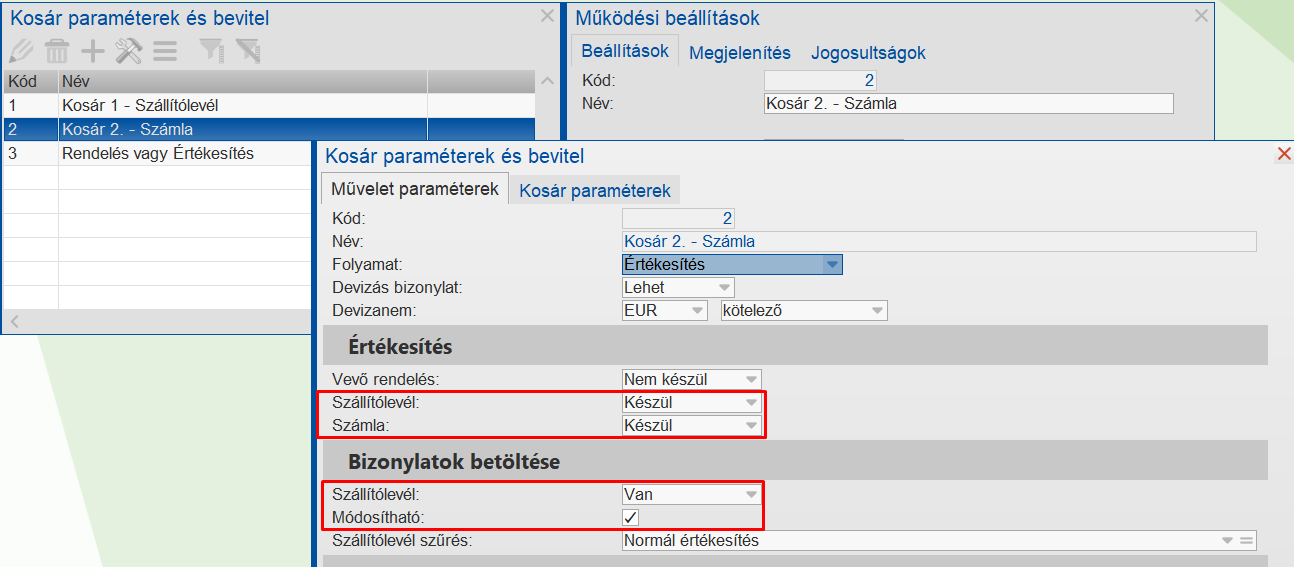Click the Név field in the front dialog
This screenshot has height=567, width=1294.
[939, 241]
